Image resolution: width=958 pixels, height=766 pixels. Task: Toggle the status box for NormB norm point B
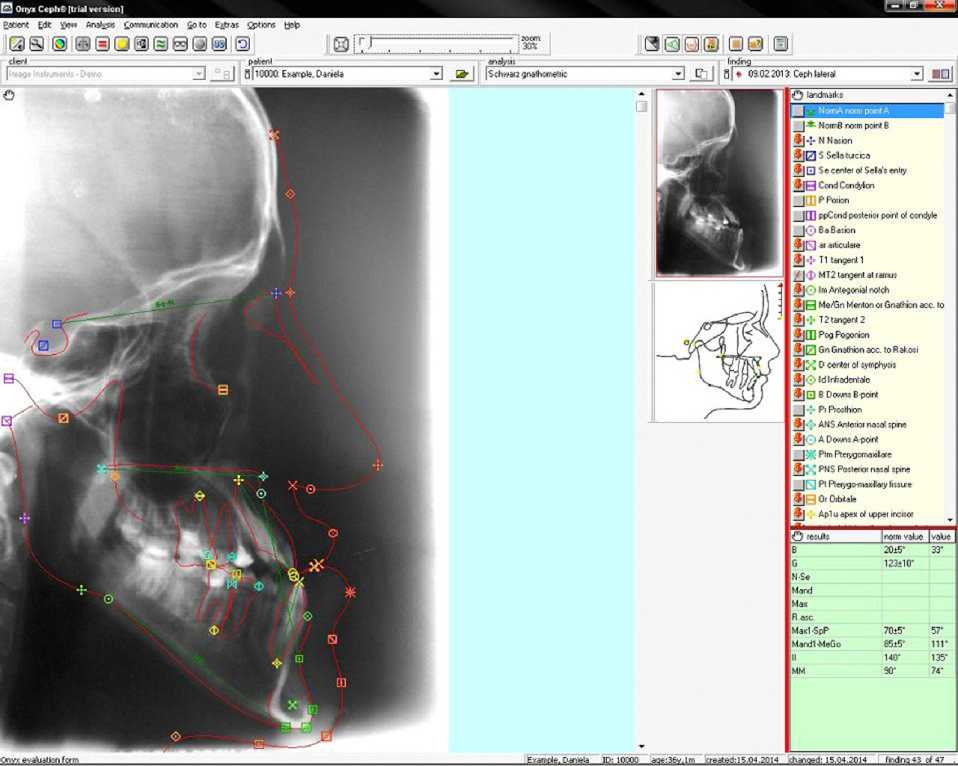798,125
